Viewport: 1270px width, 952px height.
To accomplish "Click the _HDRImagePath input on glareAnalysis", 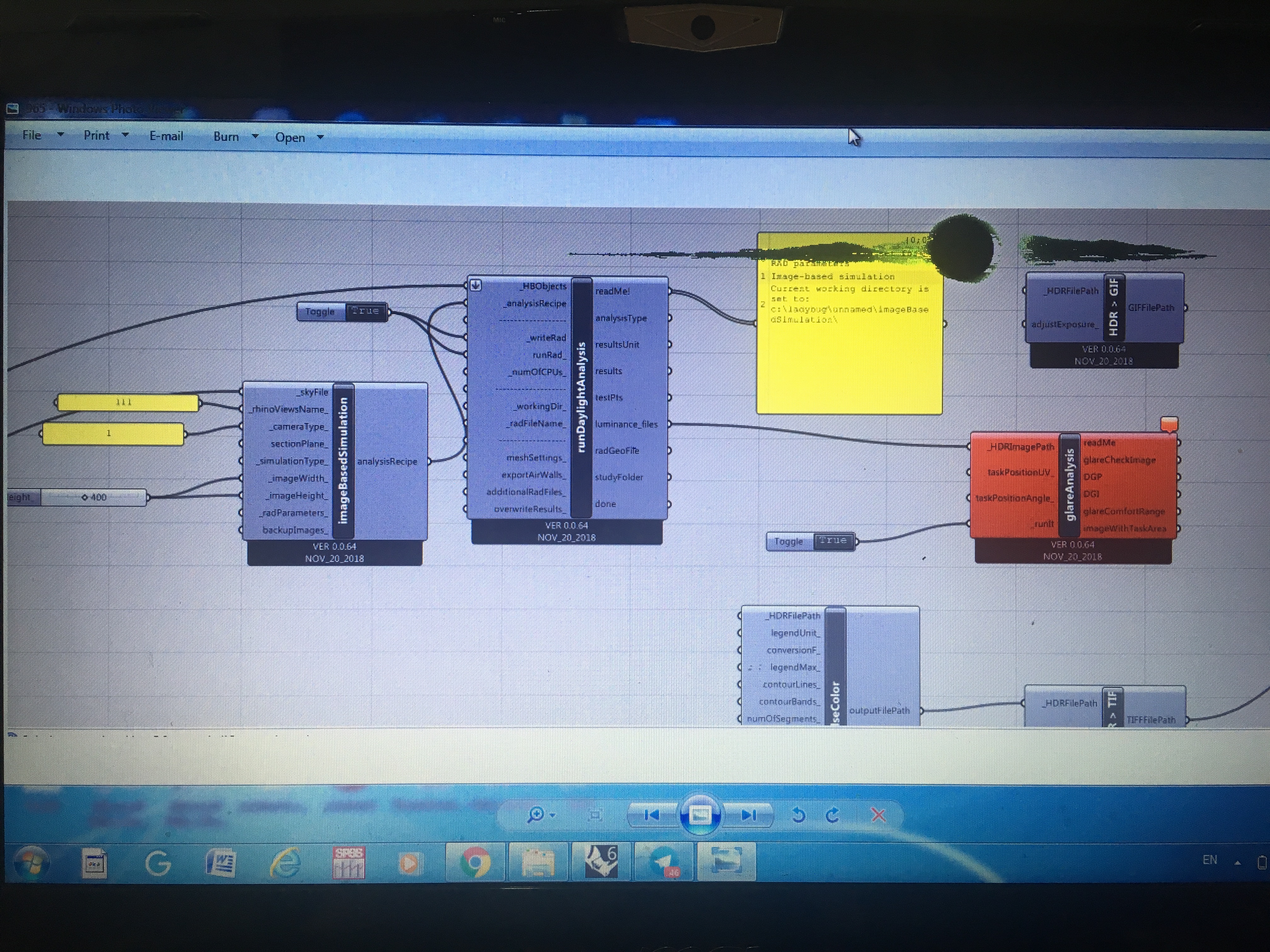I will (1020, 447).
